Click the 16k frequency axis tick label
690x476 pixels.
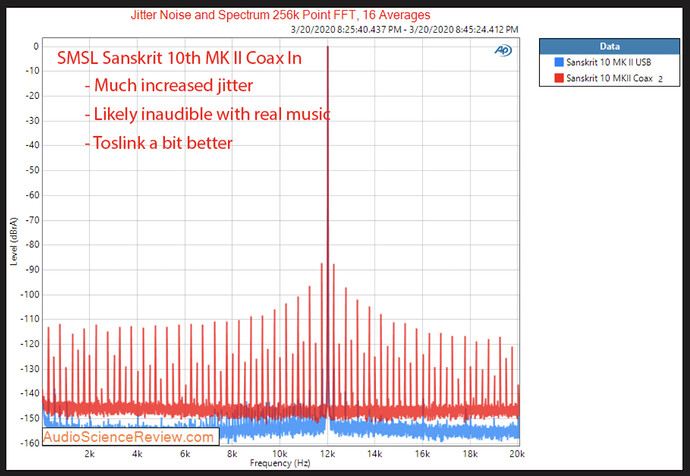[x=422, y=454]
